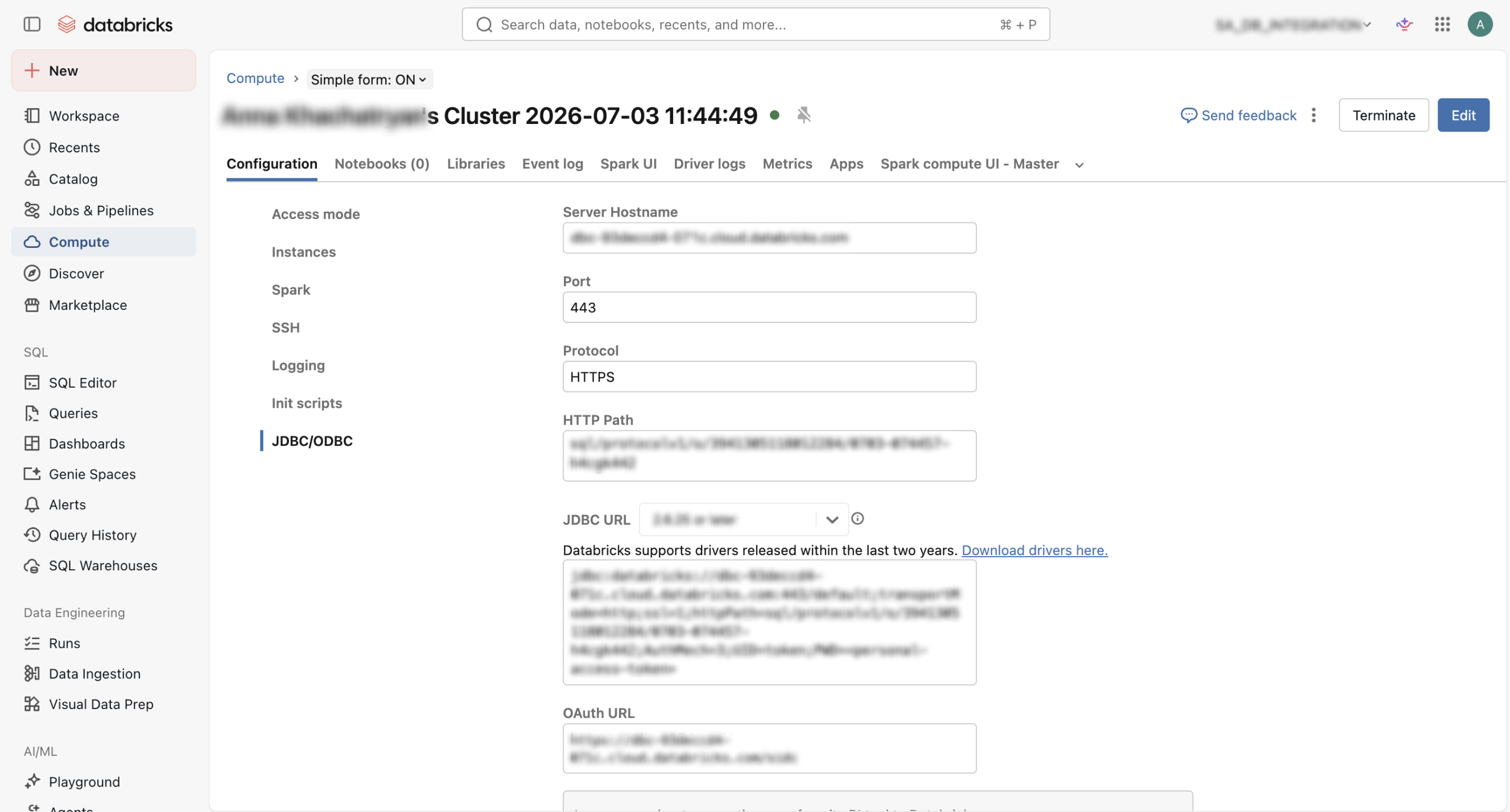The height and width of the screenshot is (812, 1510).
Task: Open Workspace from the sidebar
Action: coord(103,115)
